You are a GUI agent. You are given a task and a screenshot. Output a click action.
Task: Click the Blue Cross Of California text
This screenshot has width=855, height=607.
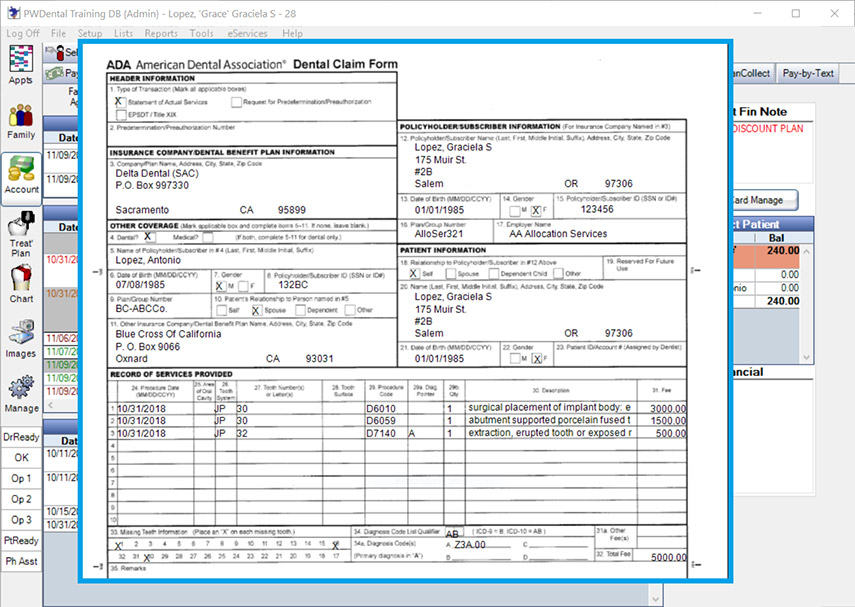pos(168,334)
